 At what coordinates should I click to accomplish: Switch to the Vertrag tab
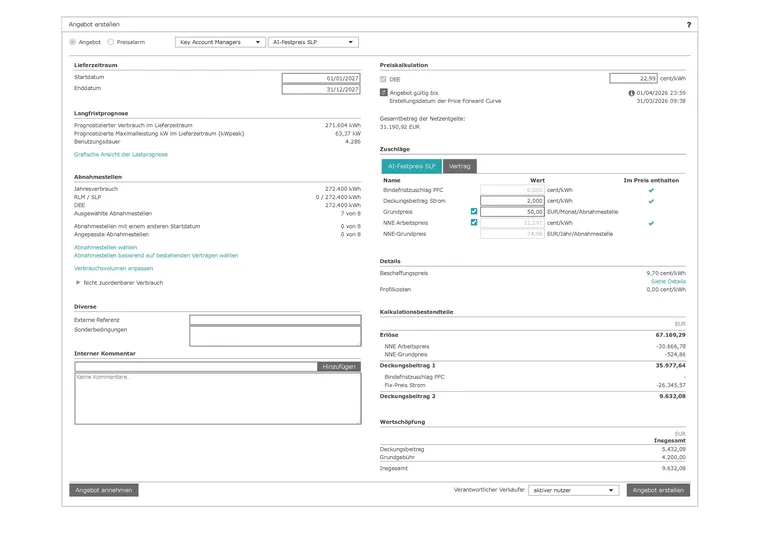[460, 166]
